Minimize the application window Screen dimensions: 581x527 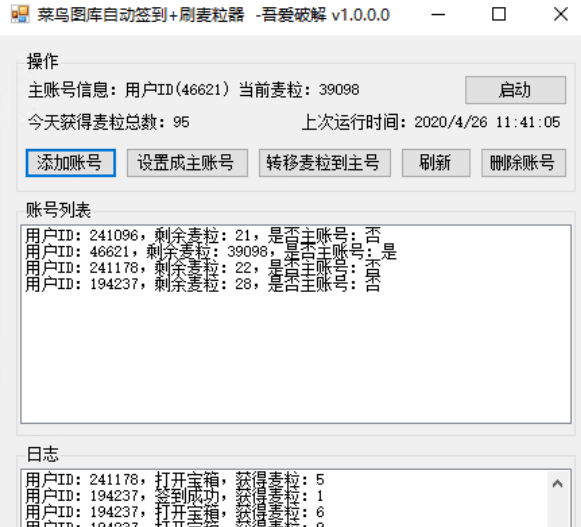(438, 15)
